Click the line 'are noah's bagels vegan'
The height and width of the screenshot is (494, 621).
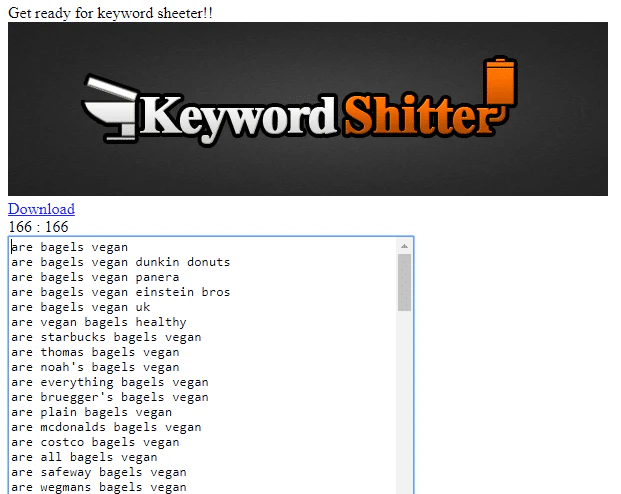95,368
